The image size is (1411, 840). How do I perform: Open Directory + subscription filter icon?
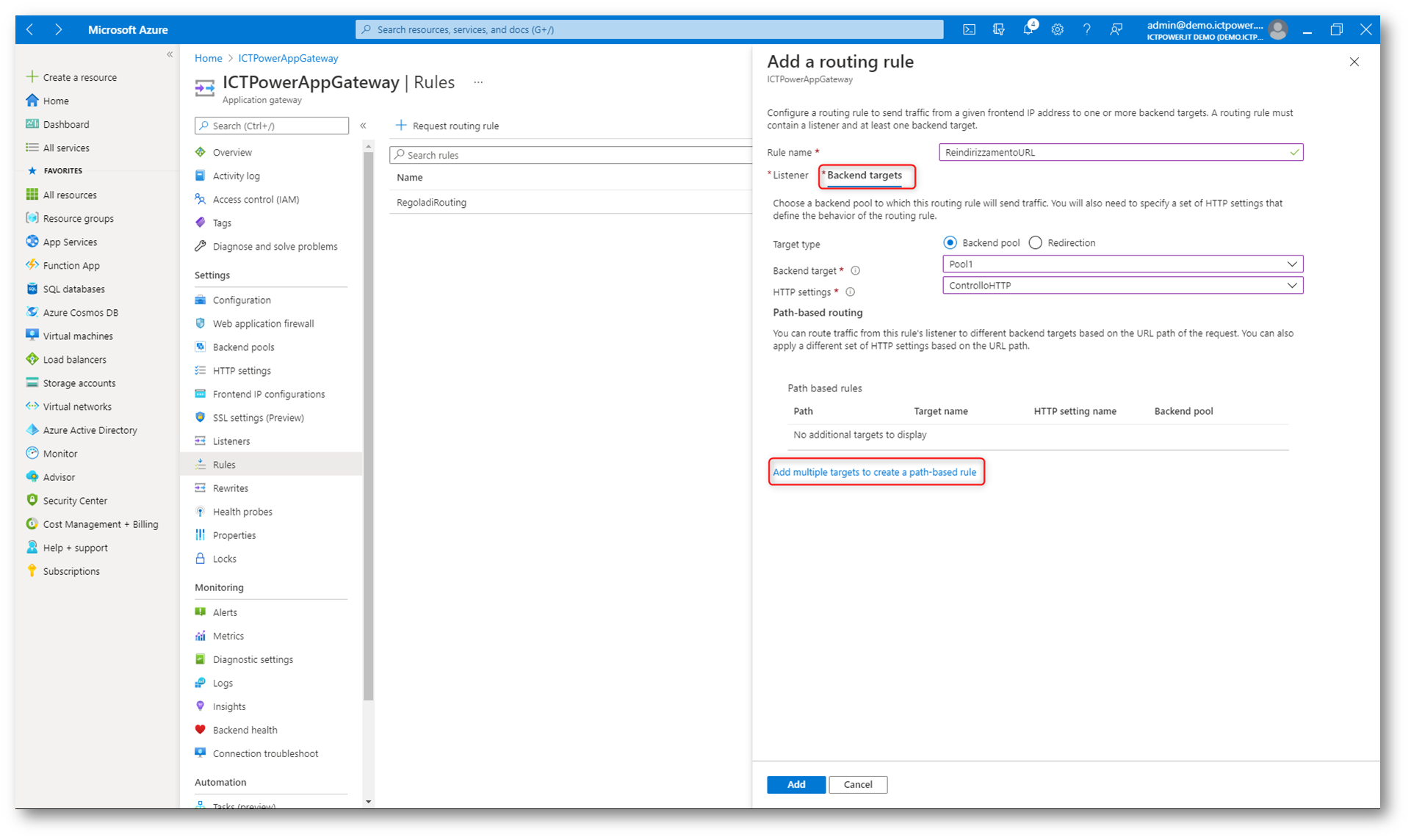click(998, 29)
